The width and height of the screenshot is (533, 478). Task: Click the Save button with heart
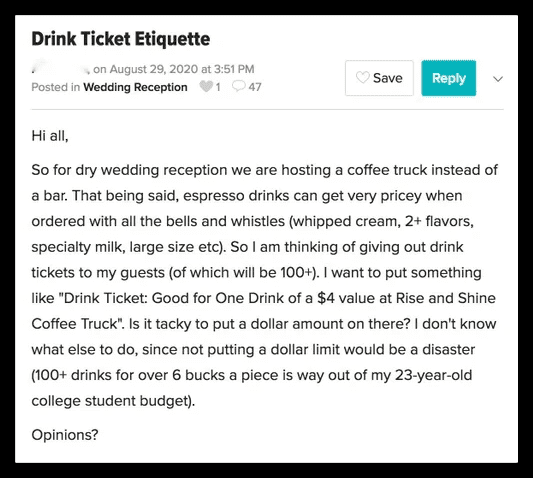379,78
